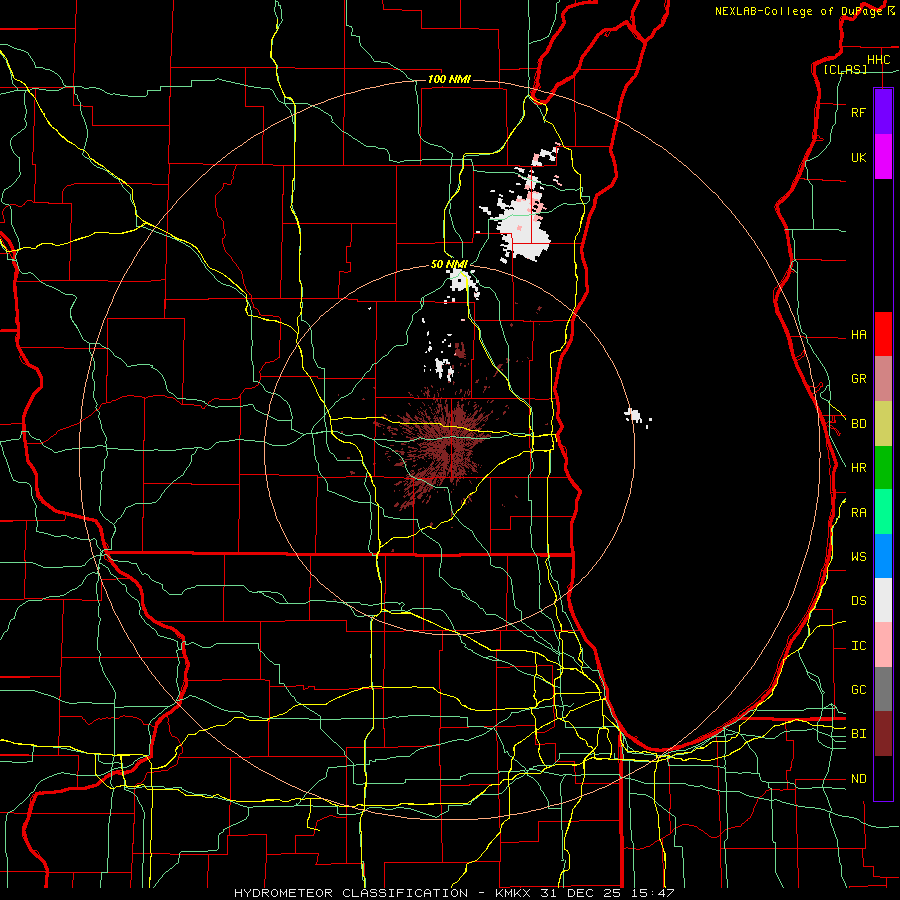
Task: Click the brown BI legend swatch
Action: click(883, 734)
